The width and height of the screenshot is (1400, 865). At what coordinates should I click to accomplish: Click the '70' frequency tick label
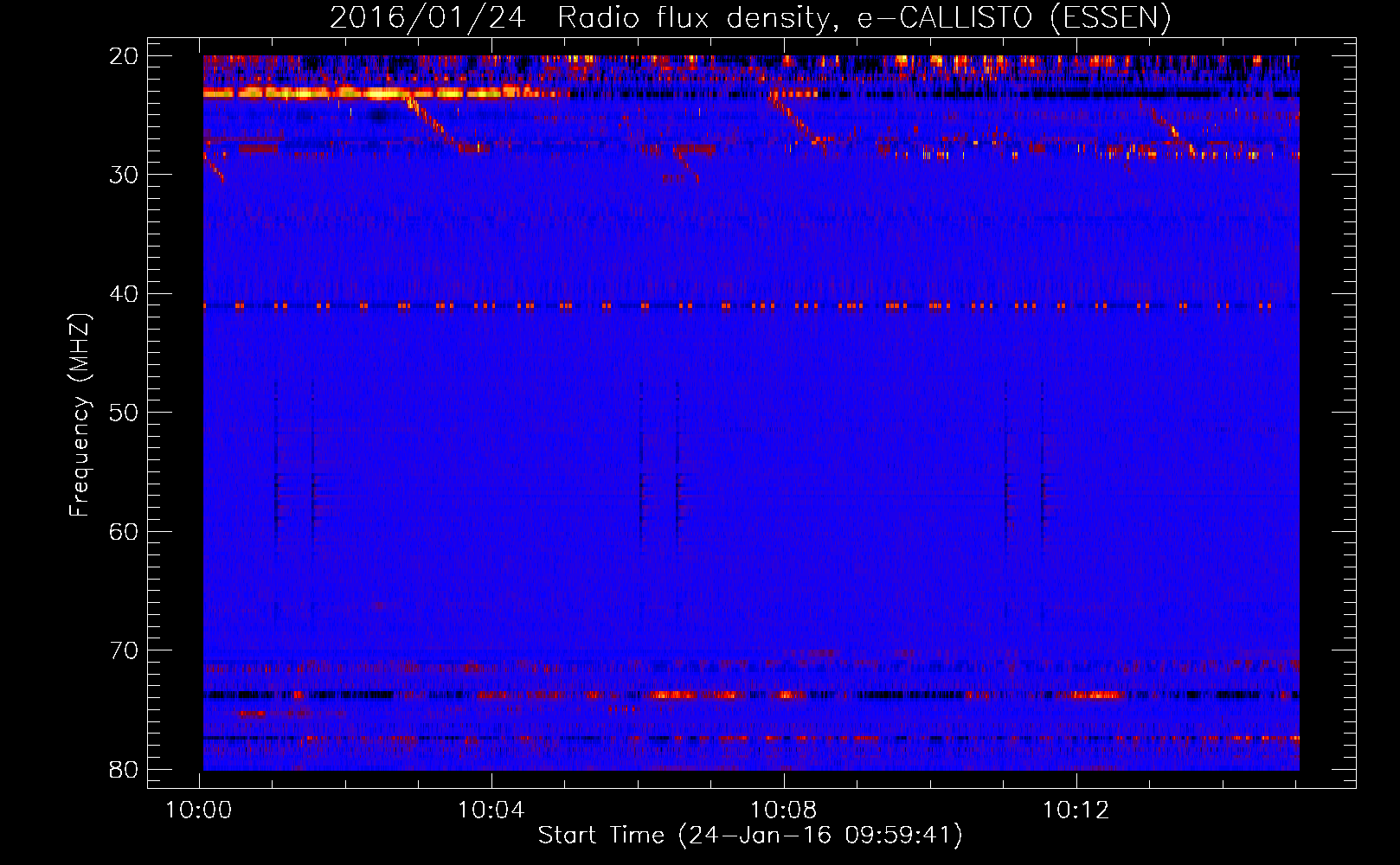point(125,650)
